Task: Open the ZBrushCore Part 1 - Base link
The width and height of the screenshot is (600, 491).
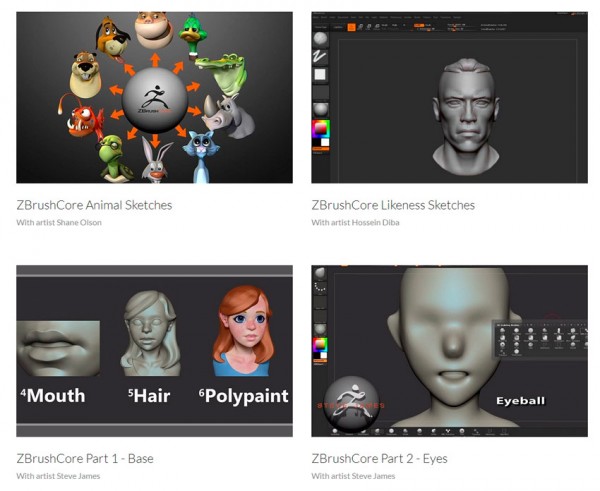Action: tap(85, 458)
